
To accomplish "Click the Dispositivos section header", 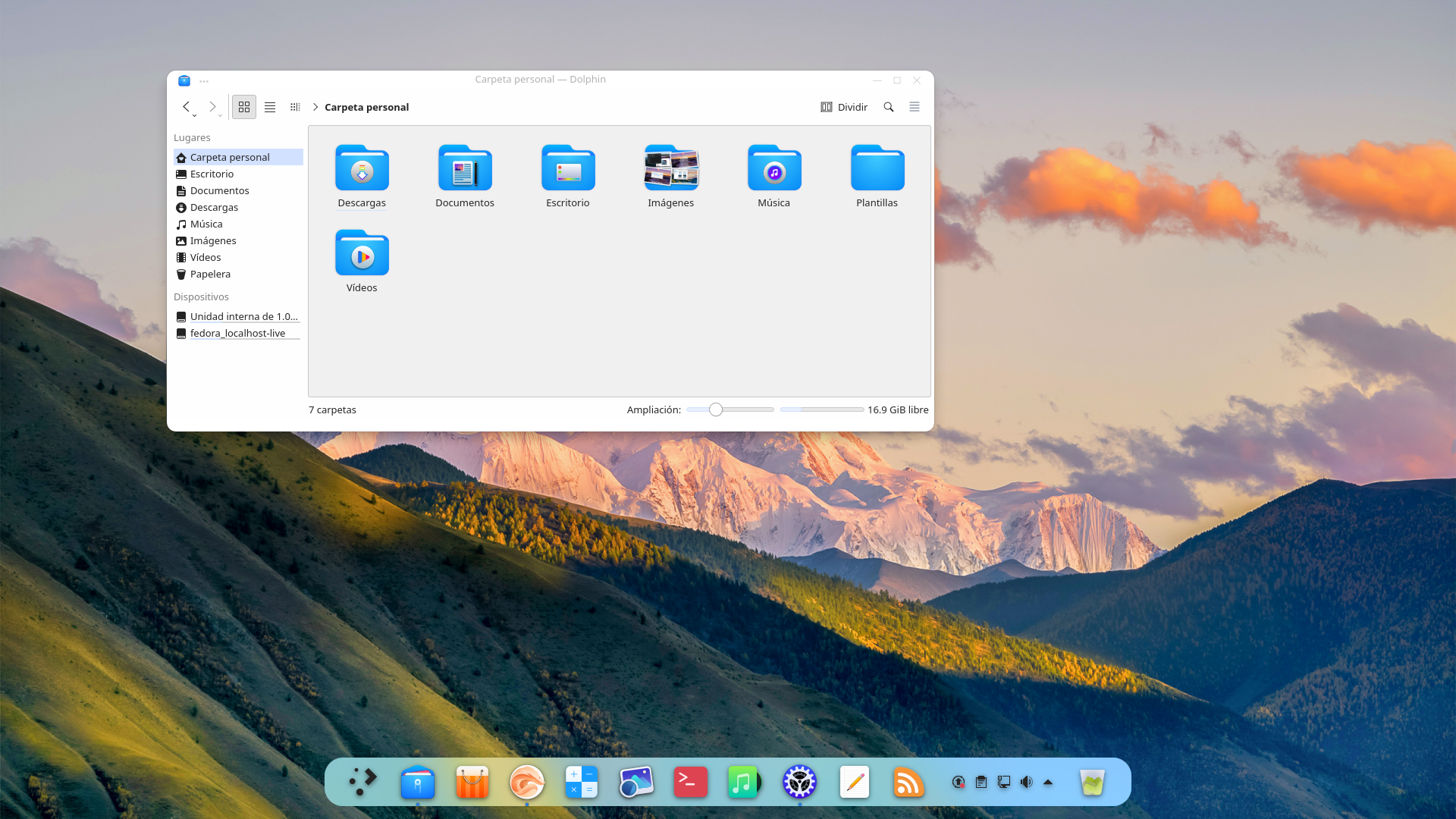I will pyautogui.click(x=201, y=297).
